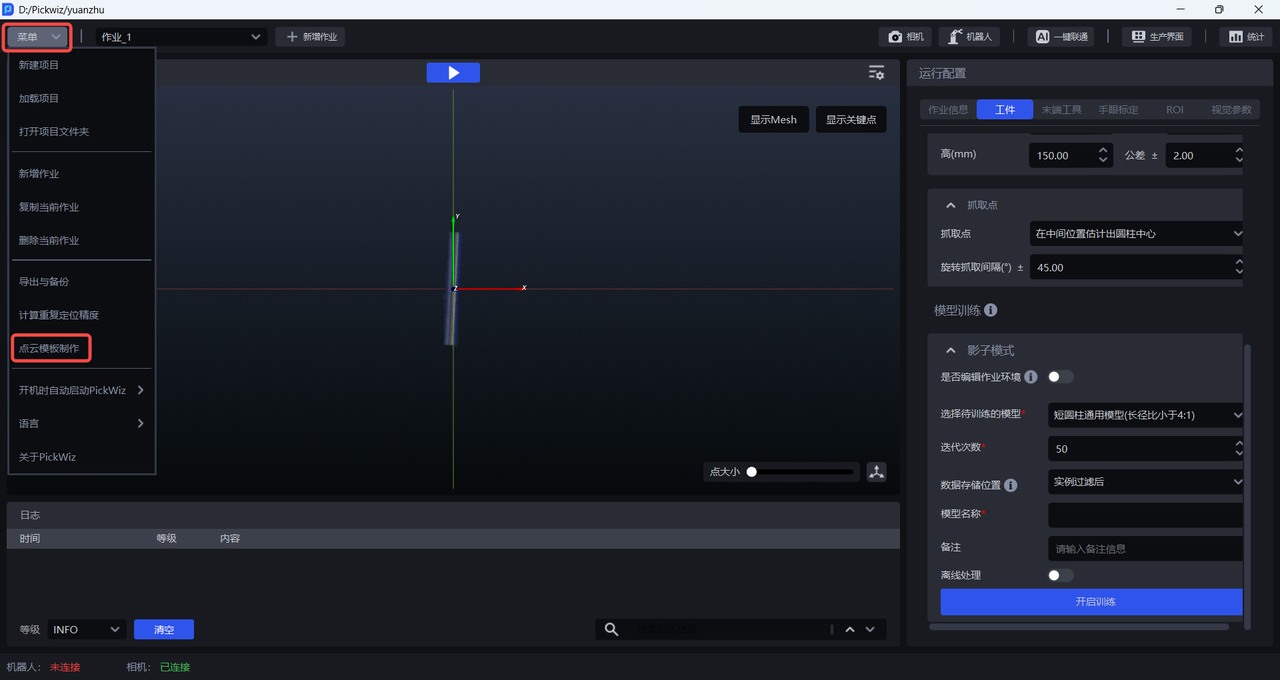
Task: Open the camera (相机) panel
Action: coord(906,37)
